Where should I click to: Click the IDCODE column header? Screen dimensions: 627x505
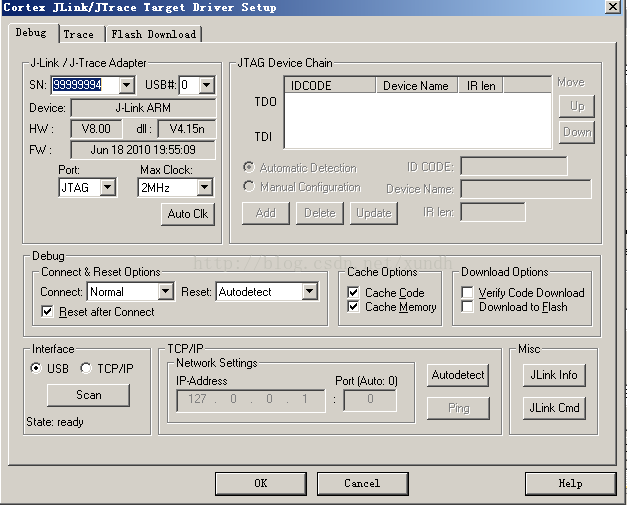point(330,86)
